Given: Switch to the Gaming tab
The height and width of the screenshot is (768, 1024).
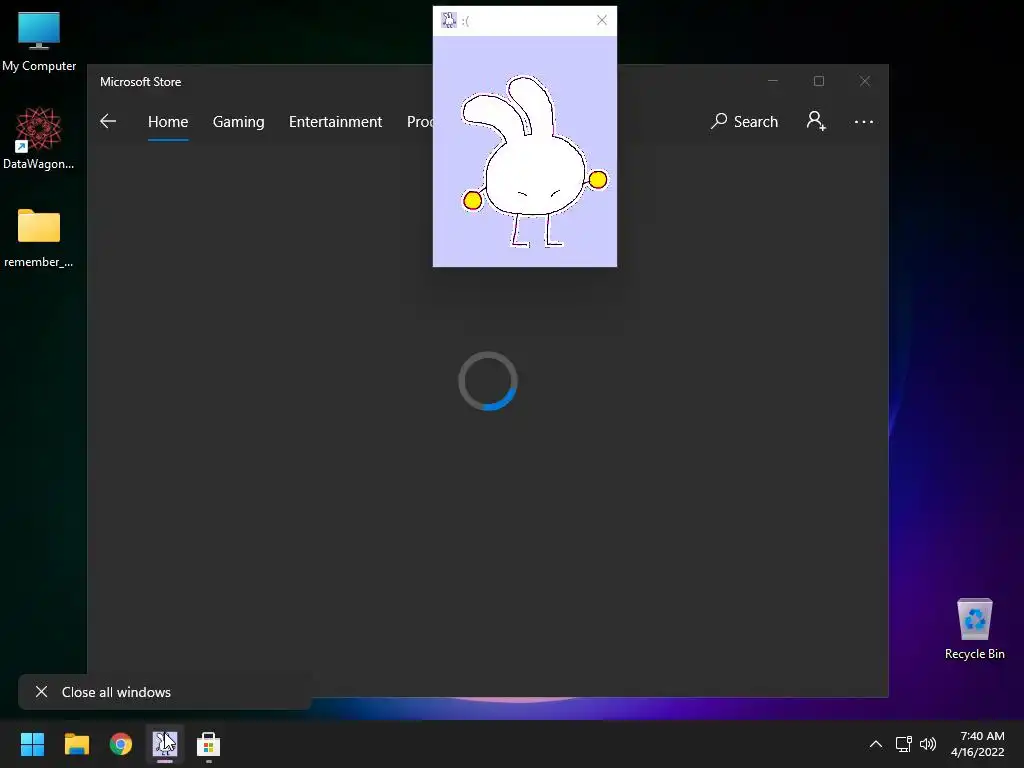Looking at the screenshot, I should coord(238,121).
